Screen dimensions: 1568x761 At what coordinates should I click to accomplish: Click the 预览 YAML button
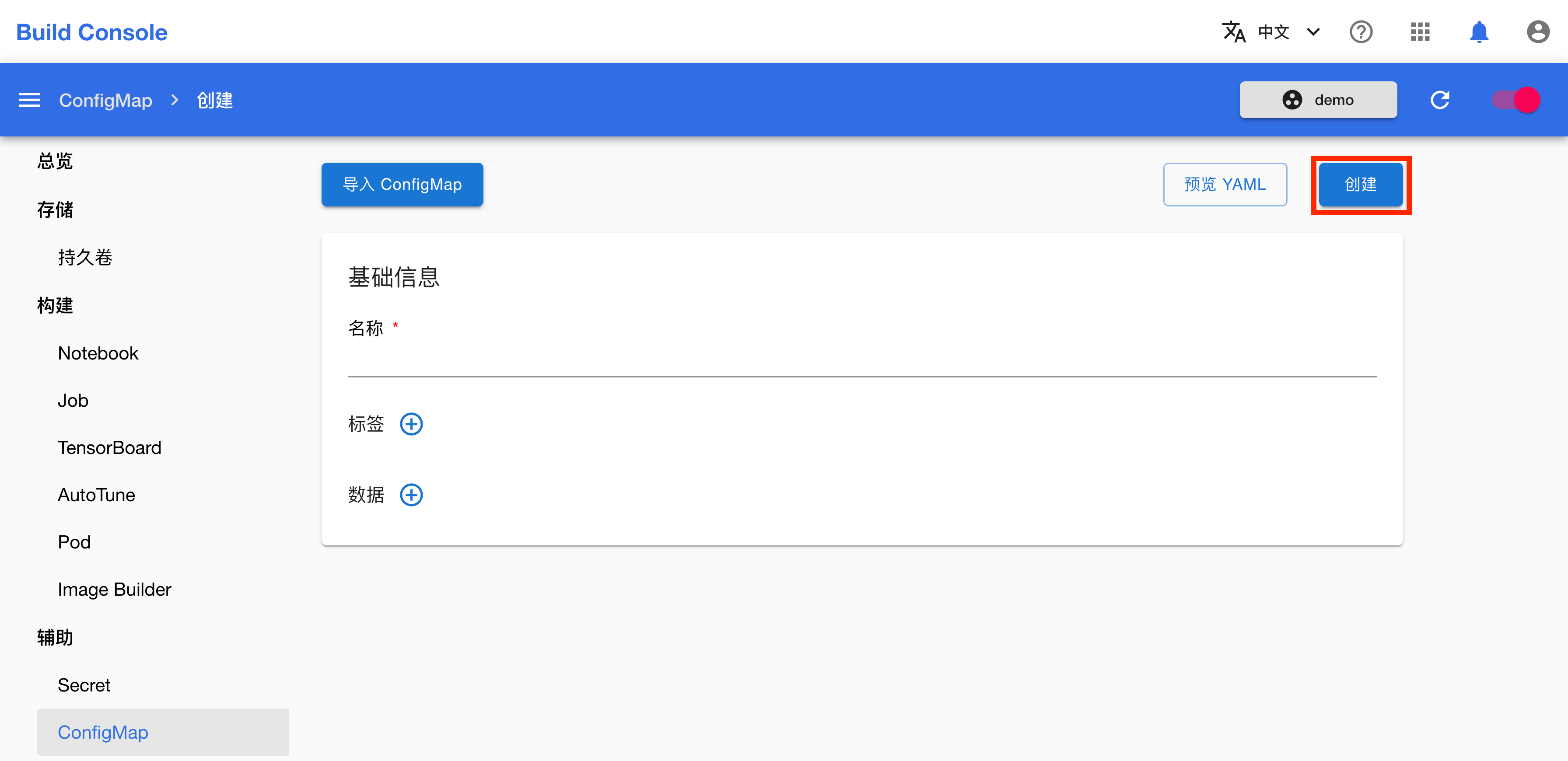tap(1225, 184)
